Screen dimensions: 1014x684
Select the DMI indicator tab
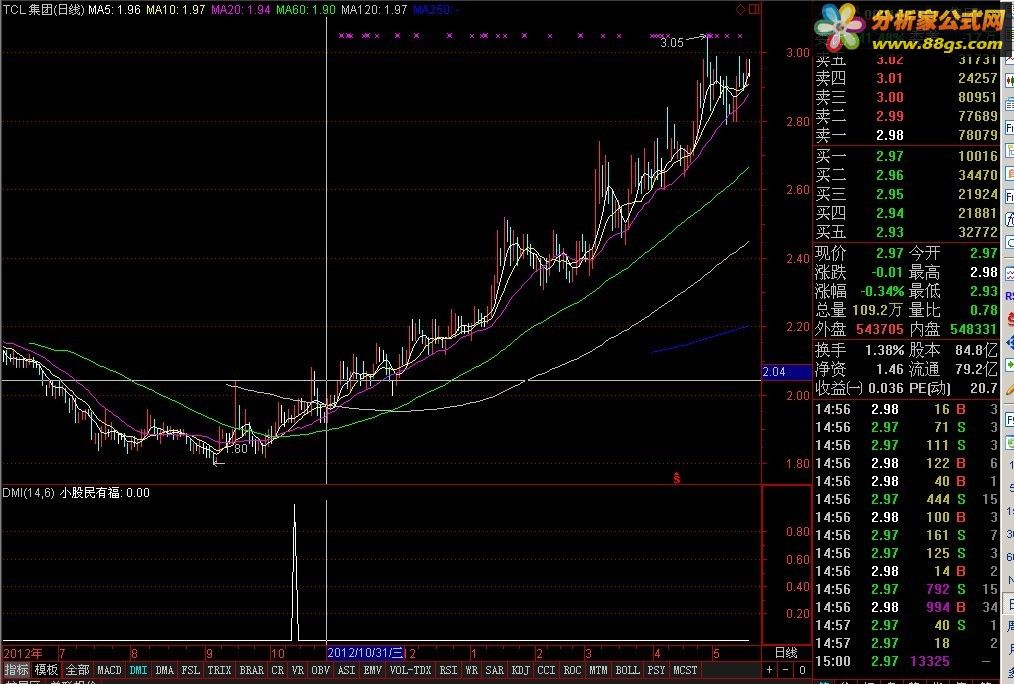(x=138, y=670)
